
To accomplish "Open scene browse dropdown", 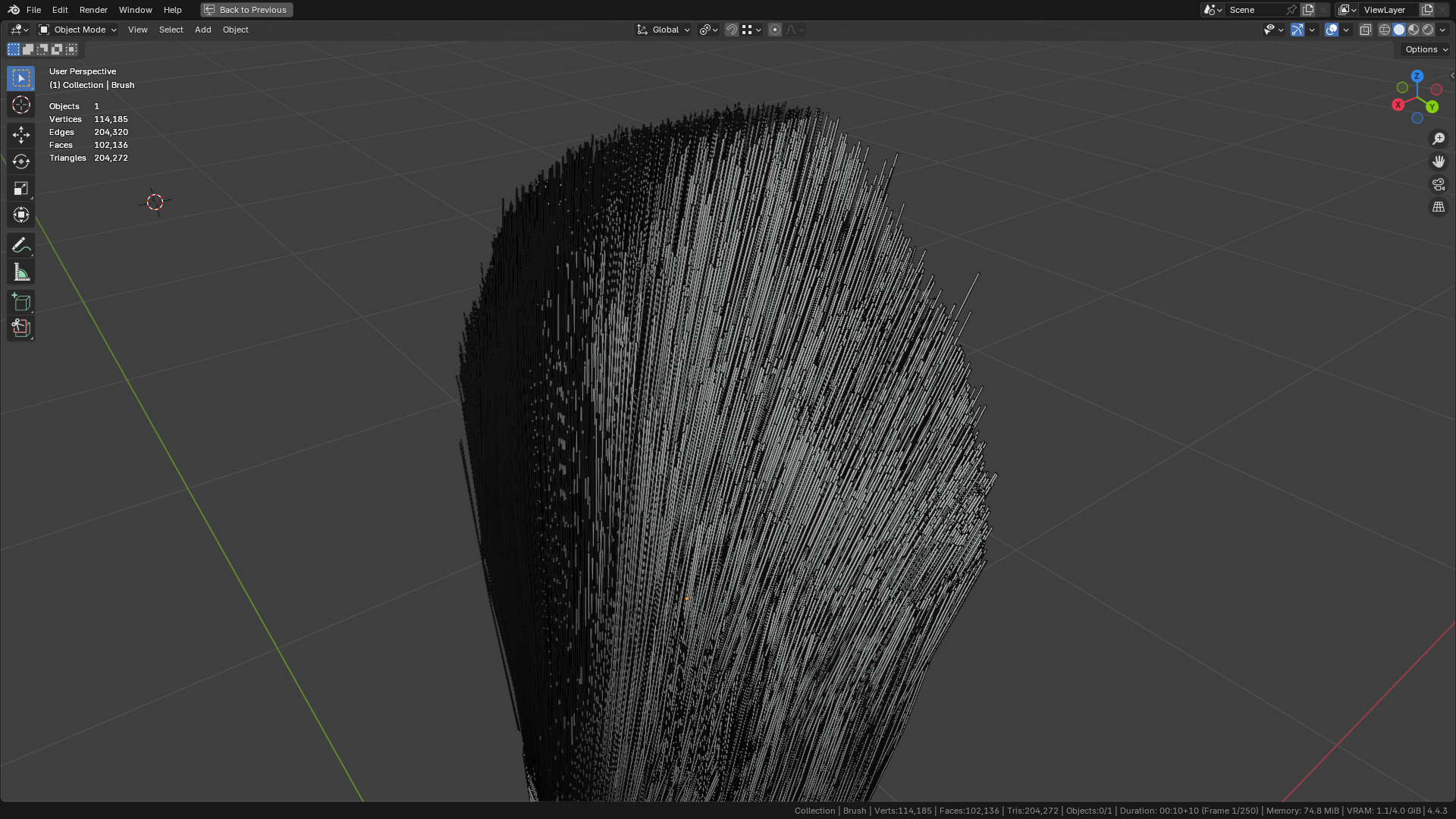I will coord(1213,10).
